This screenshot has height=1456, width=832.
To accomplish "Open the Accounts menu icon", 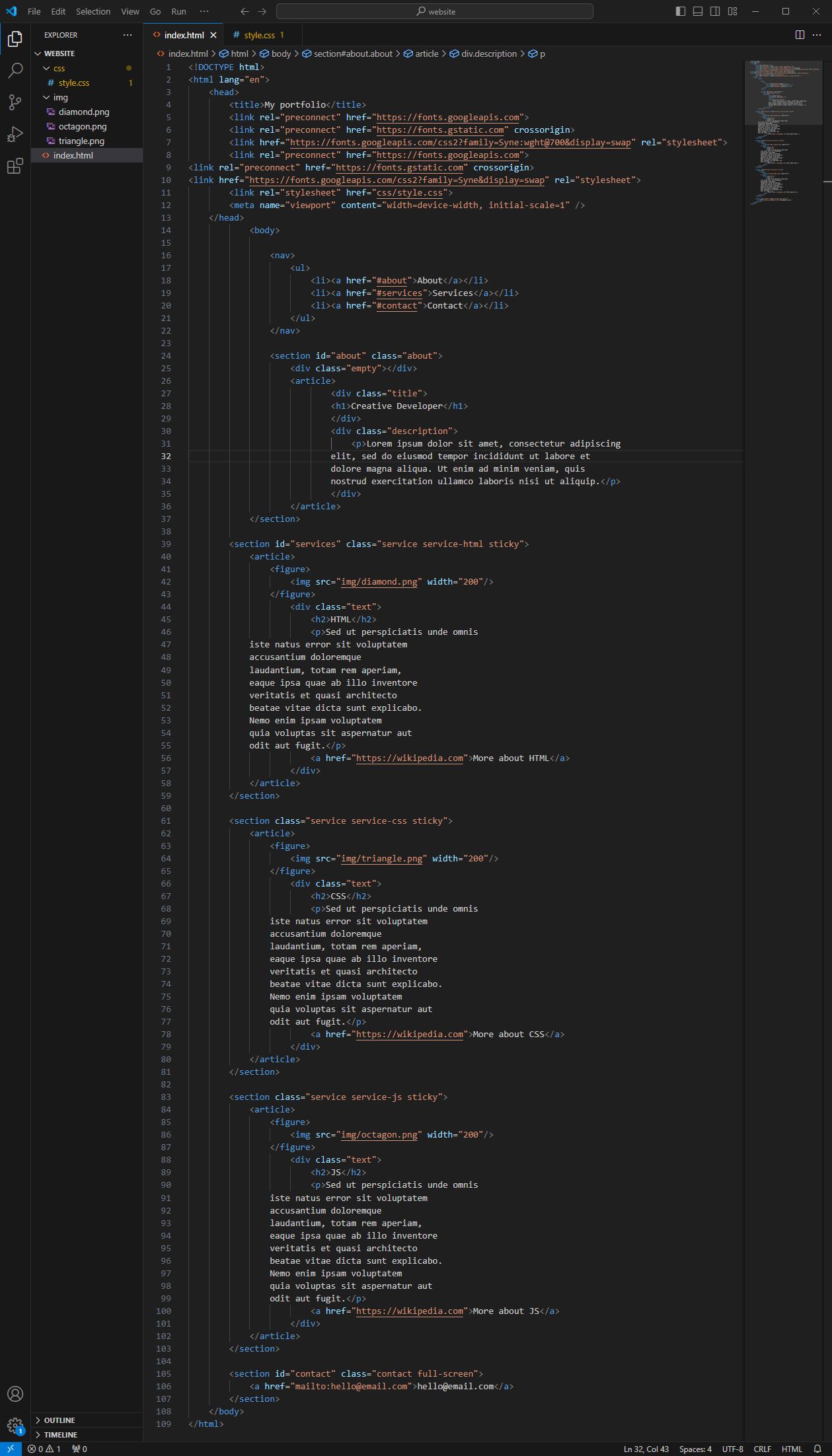I will tap(15, 1394).
